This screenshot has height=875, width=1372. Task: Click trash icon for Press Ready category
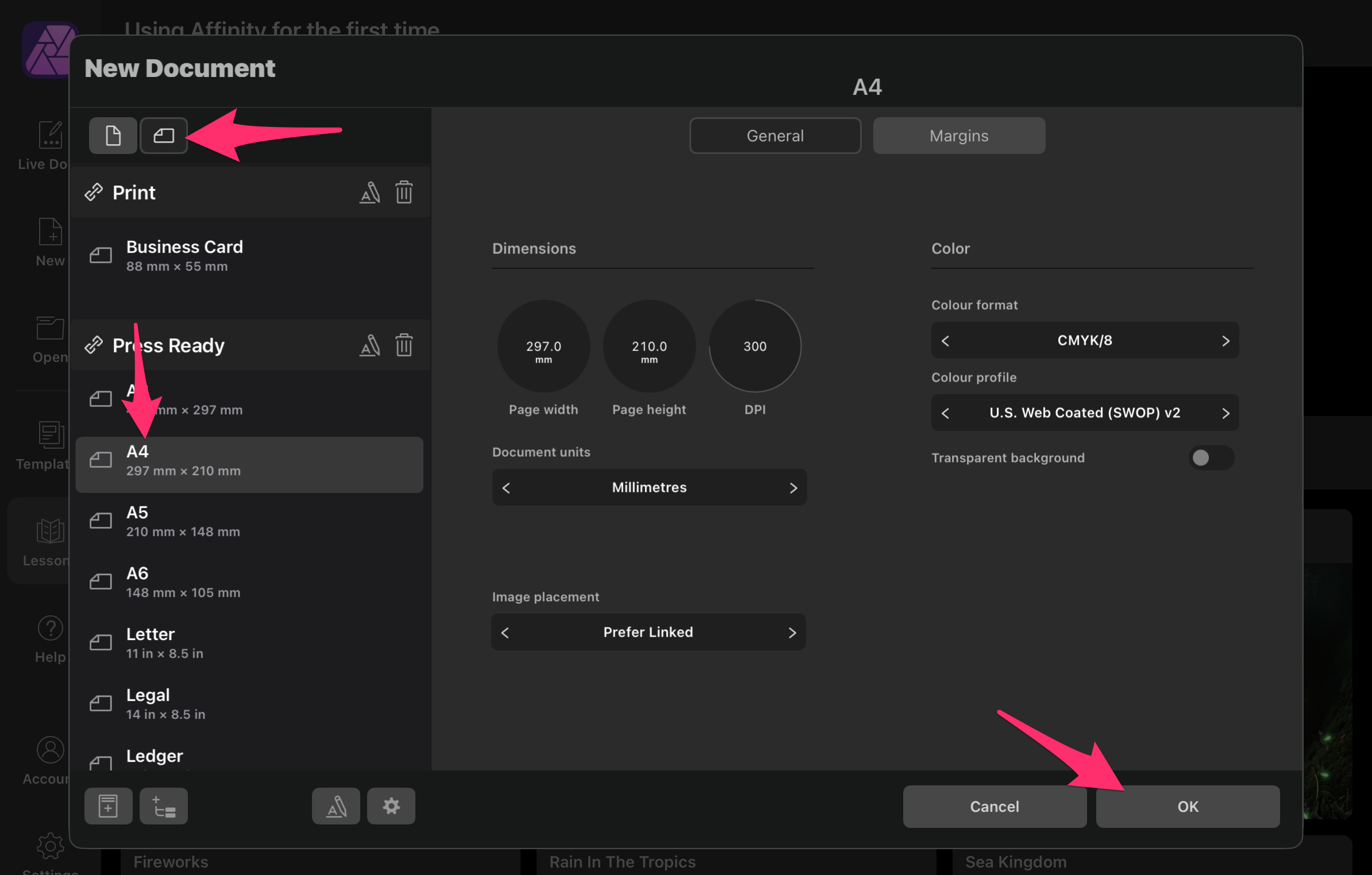404,345
